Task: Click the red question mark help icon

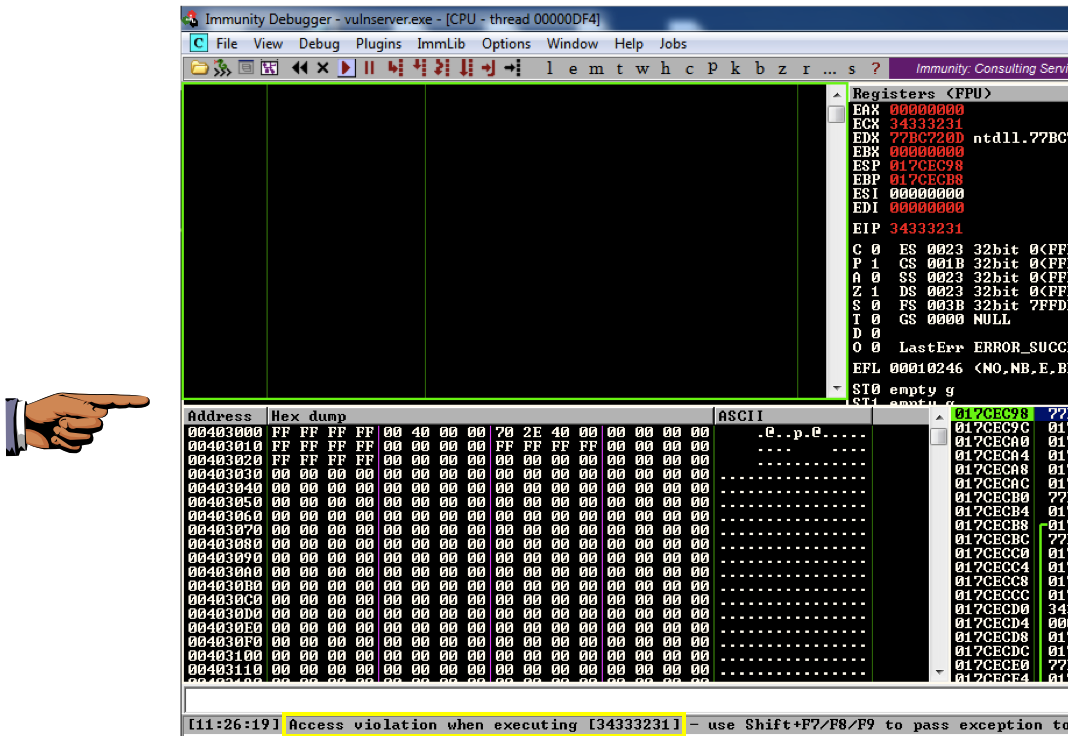Action: pos(876,68)
